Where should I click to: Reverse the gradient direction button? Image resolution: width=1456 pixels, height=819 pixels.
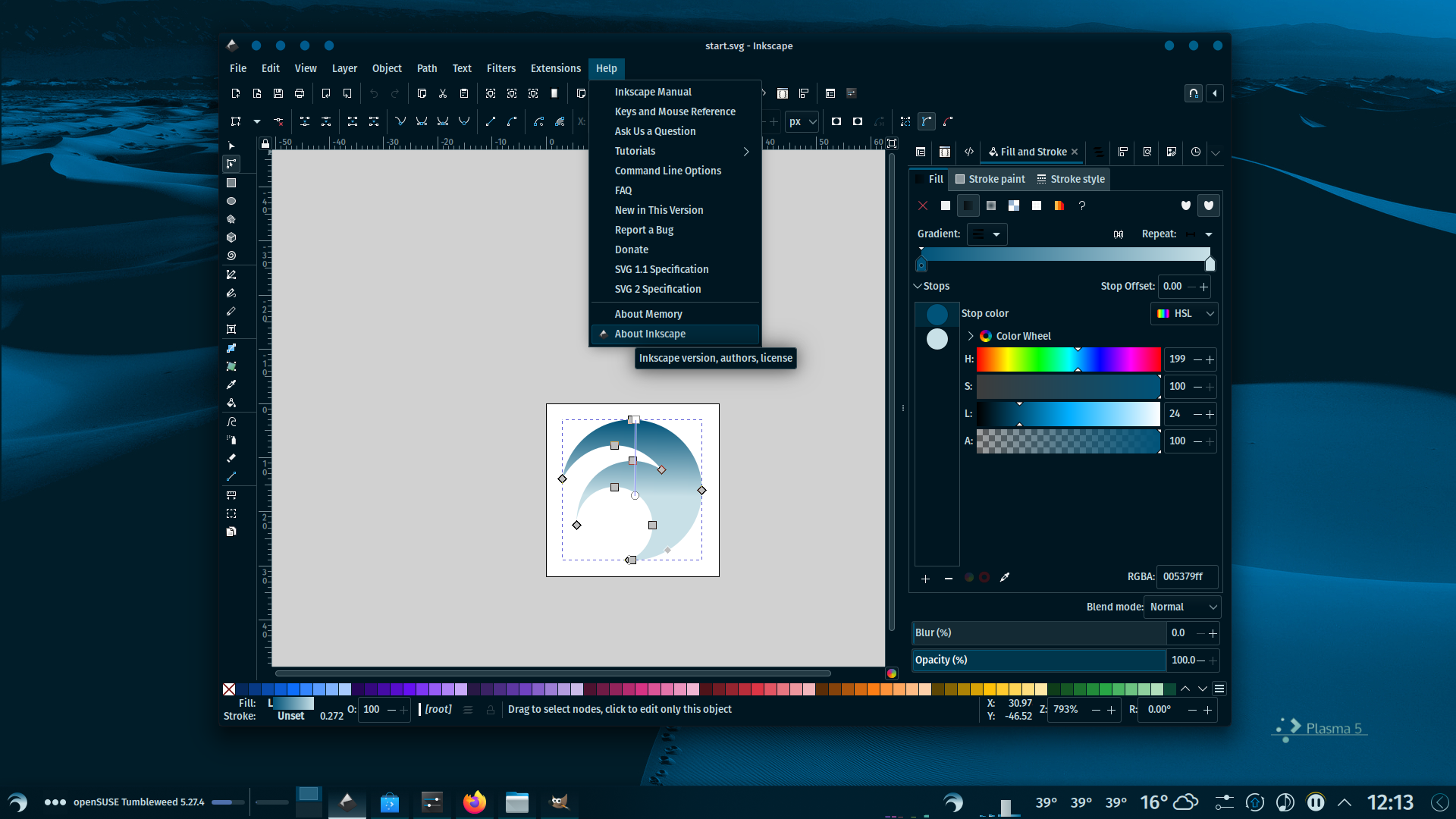coord(1119,234)
